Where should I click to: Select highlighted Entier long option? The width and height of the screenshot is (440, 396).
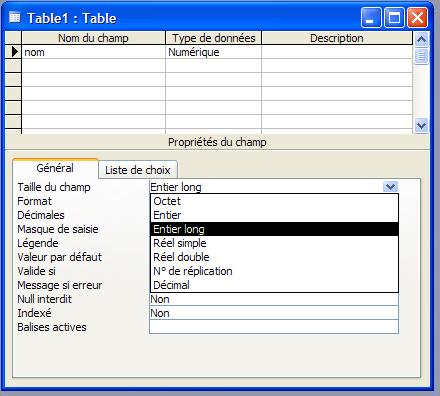tap(274, 229)
